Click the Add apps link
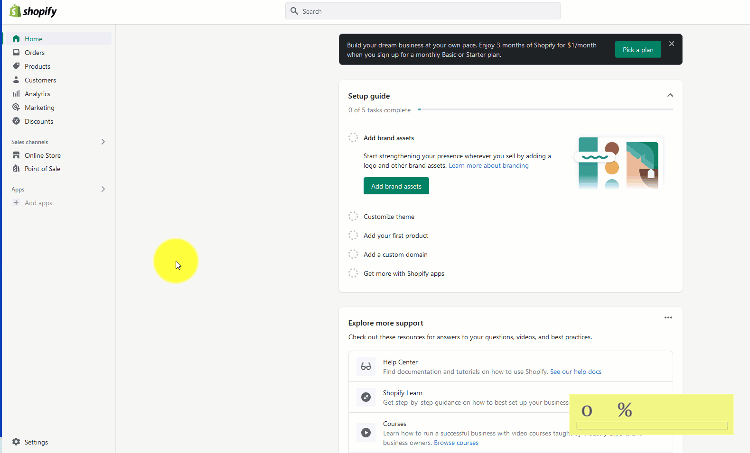 pos(38,203)
